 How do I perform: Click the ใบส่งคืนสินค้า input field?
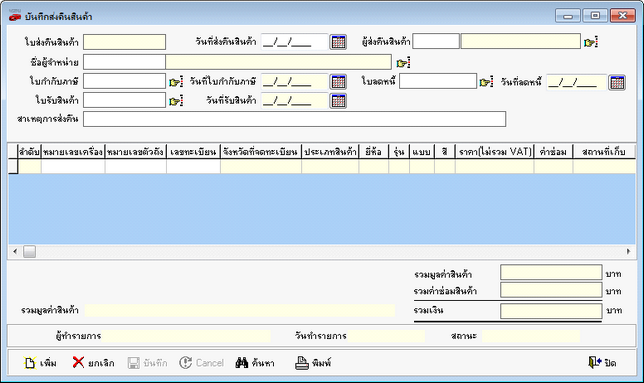click(124, 42)
